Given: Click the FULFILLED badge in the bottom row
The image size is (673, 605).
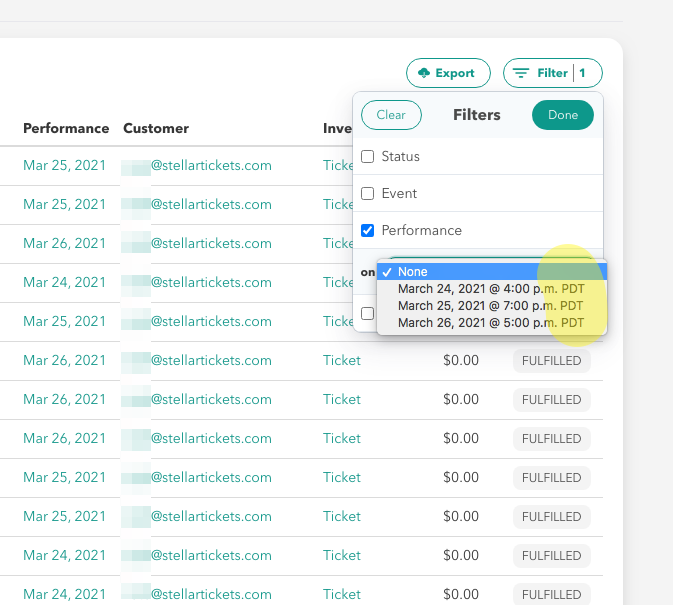Looking at the screenshot, I should coord(552,594).
